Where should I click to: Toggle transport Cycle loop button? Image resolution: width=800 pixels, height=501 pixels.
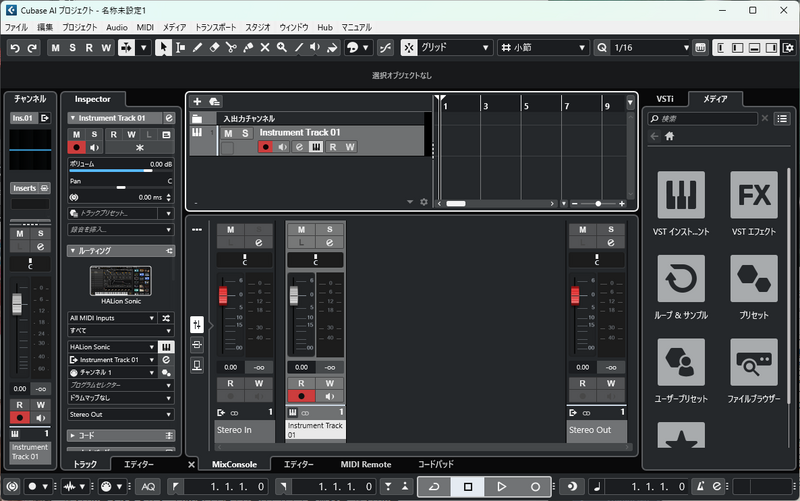click(434, 487)
